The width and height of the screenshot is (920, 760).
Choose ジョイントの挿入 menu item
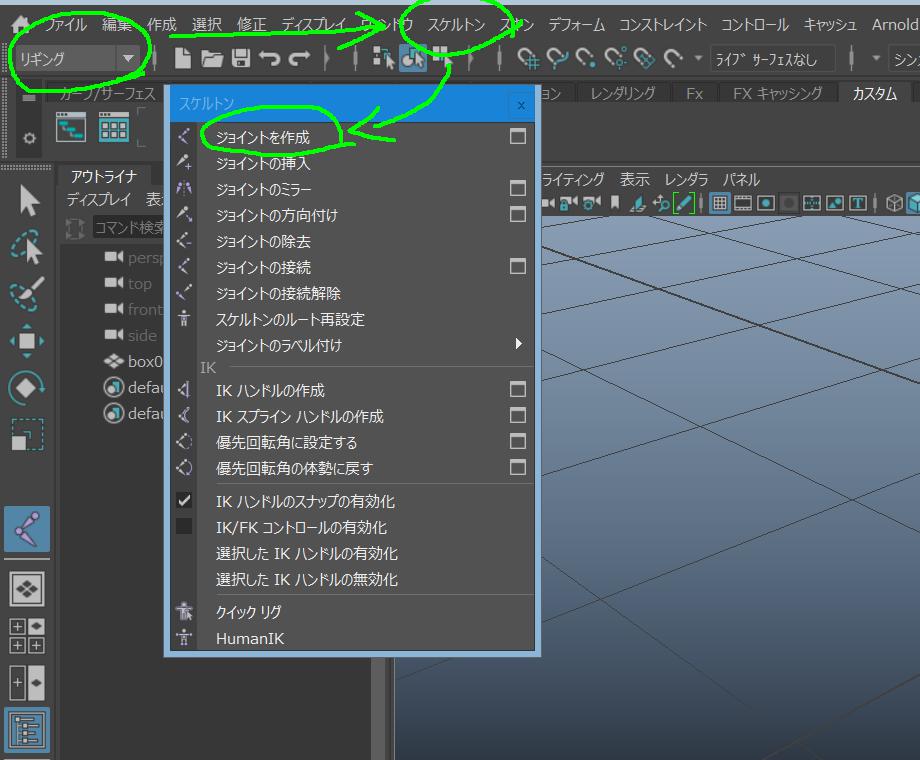click(263, 163)
